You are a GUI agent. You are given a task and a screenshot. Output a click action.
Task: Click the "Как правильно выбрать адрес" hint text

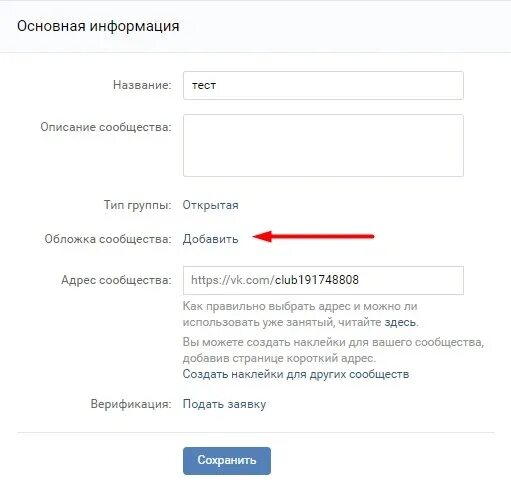pyautogui.click(x=300, y=314)
